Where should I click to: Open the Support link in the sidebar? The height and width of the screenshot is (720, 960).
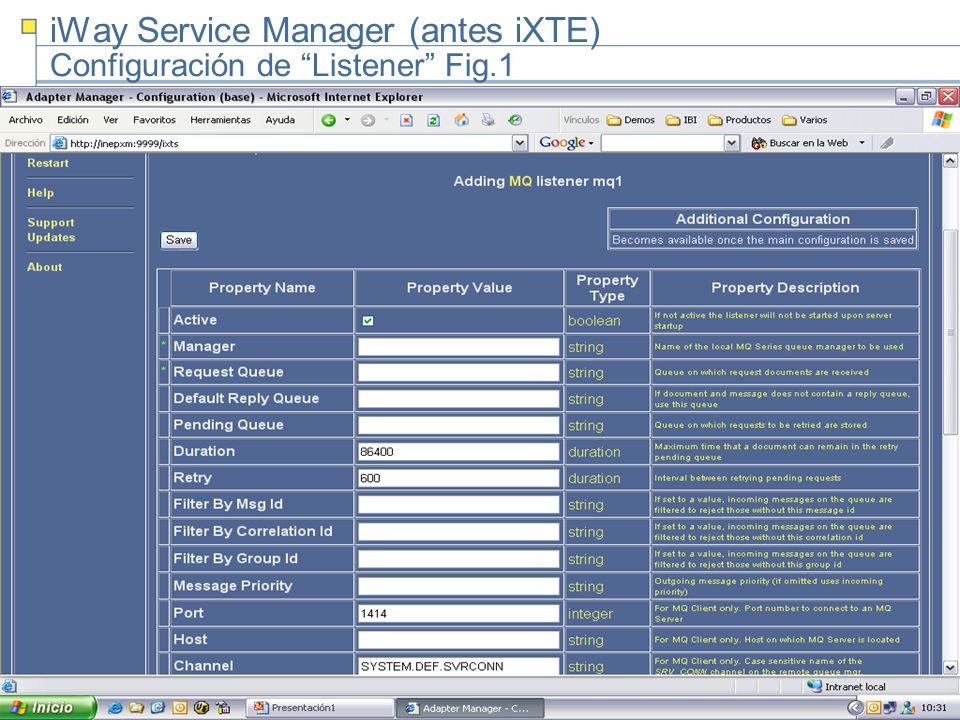(x=51, y=222)
